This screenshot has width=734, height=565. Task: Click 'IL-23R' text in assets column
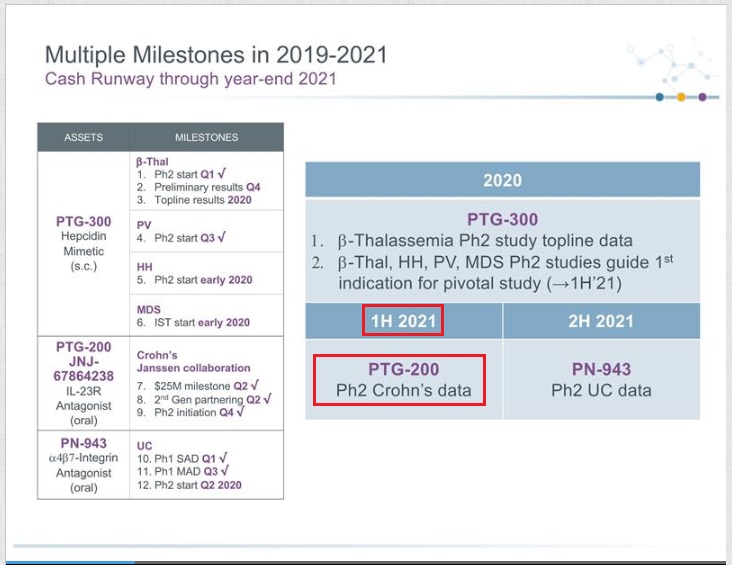84,391
